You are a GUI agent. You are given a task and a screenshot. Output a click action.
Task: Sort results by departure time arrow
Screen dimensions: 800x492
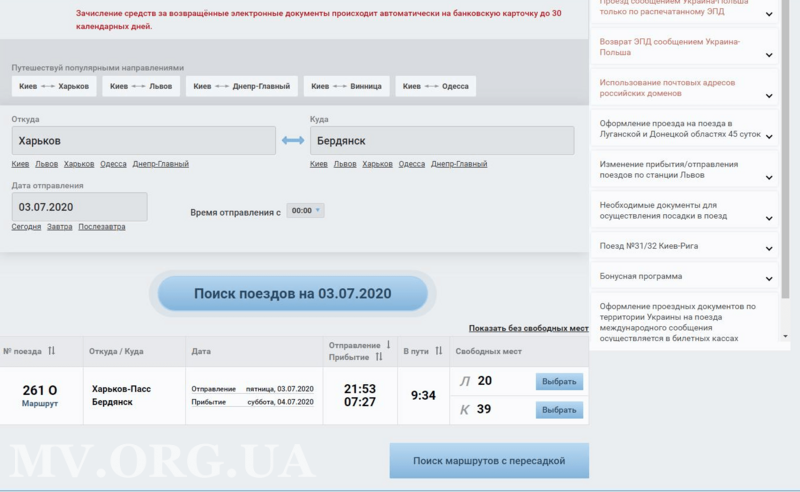click(x=388, y=345)
